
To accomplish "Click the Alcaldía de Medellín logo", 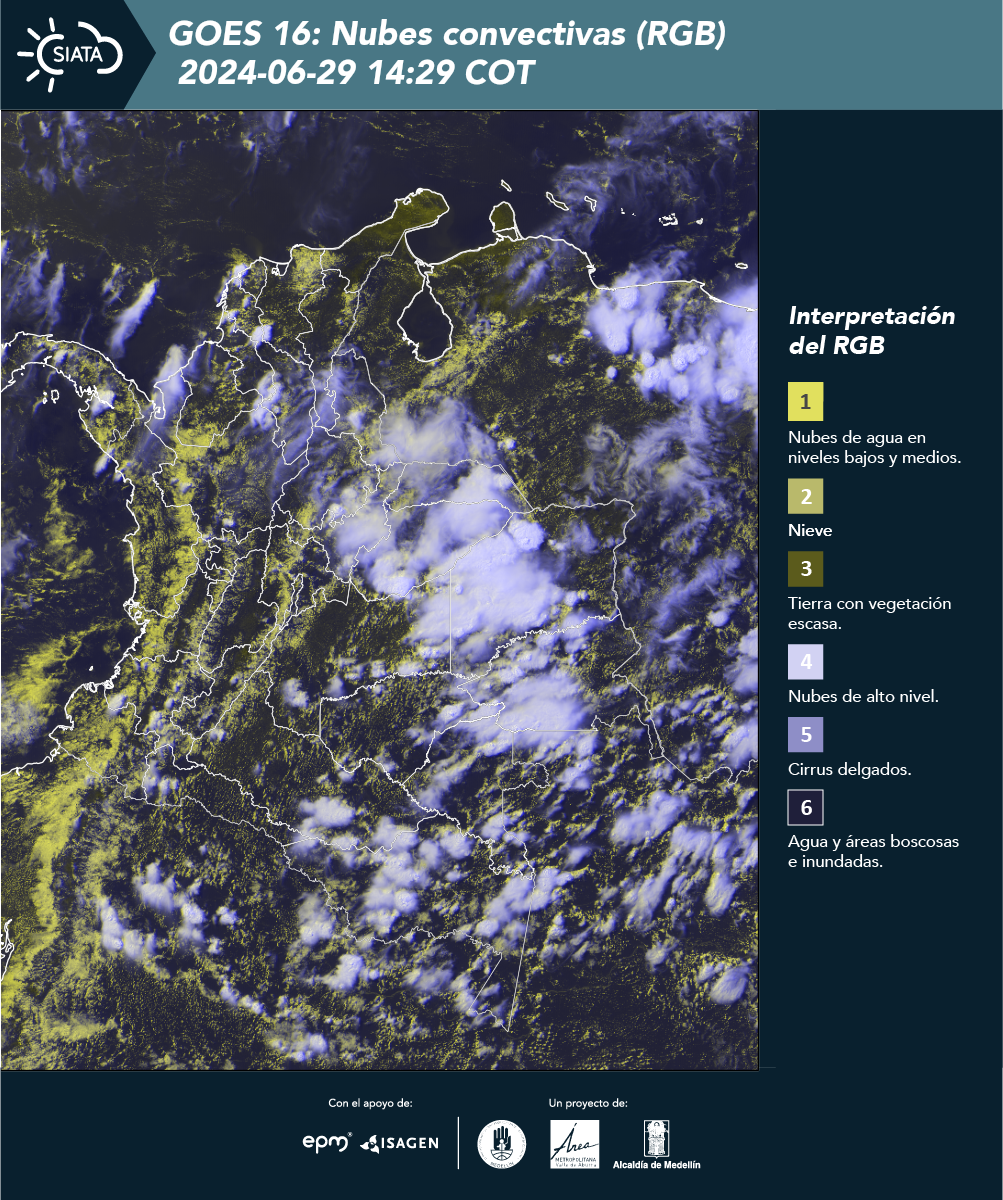I will (x=656, y=1145).
